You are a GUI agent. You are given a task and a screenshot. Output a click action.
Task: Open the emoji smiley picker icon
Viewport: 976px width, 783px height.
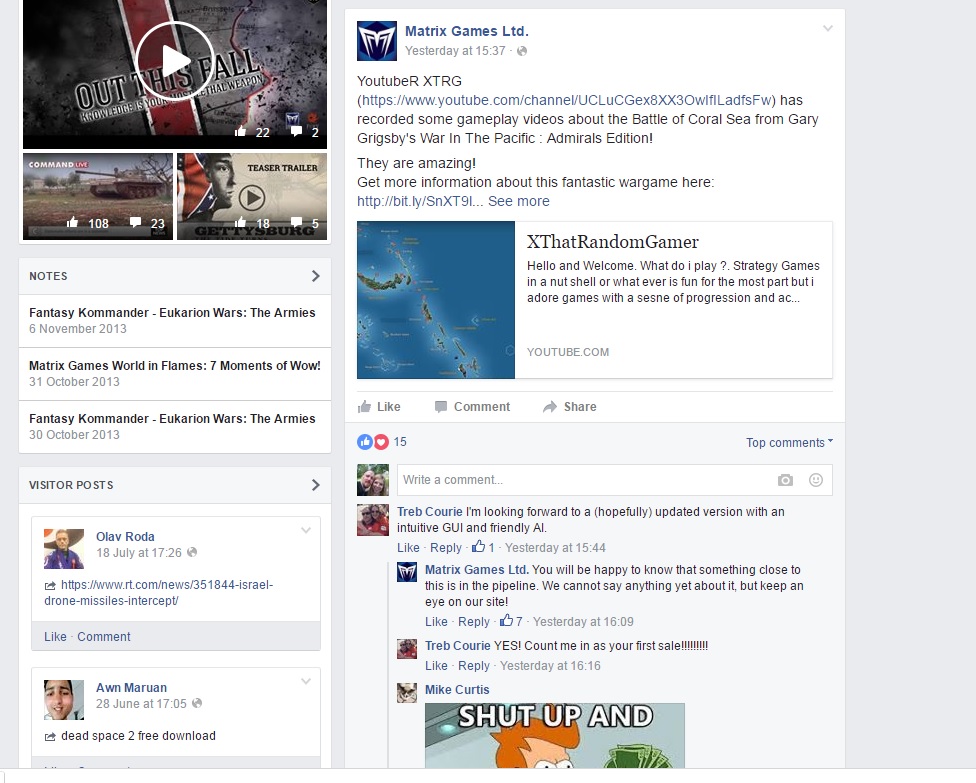click(816, 480)
